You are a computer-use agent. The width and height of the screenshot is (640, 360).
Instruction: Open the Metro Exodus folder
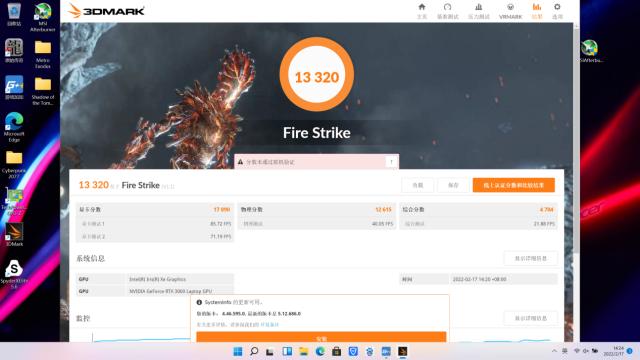[x=42, y=54]
